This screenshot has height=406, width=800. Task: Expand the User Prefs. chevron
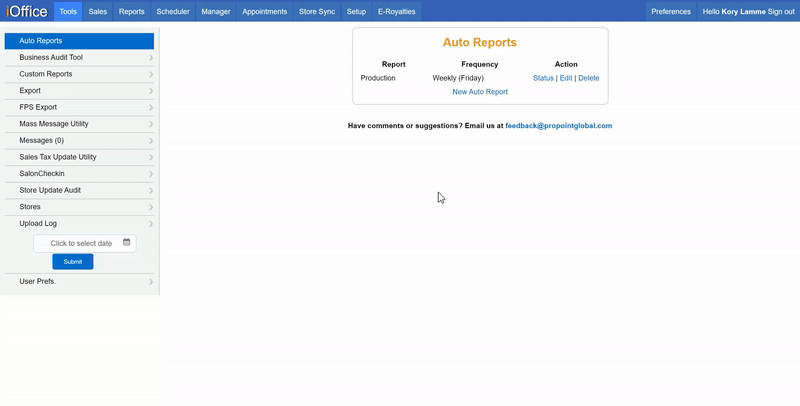pos(151,282)
